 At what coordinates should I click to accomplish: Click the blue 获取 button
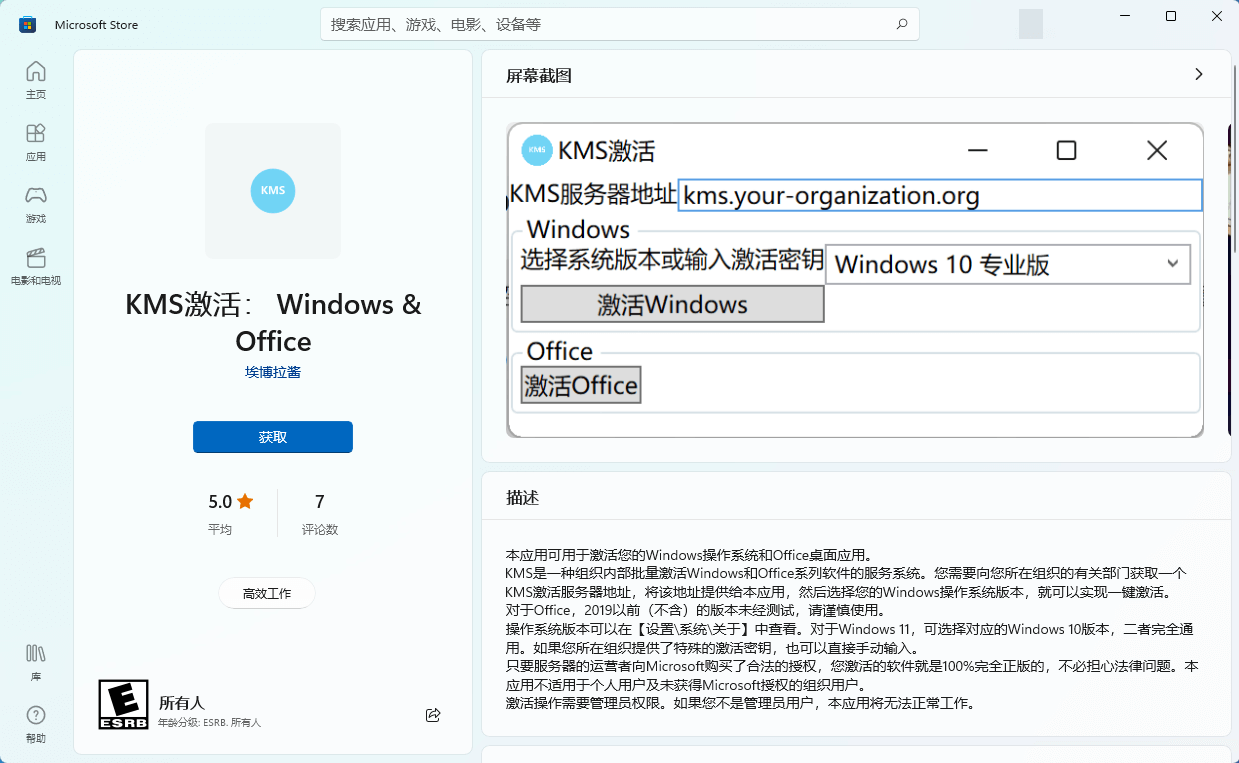272,437
